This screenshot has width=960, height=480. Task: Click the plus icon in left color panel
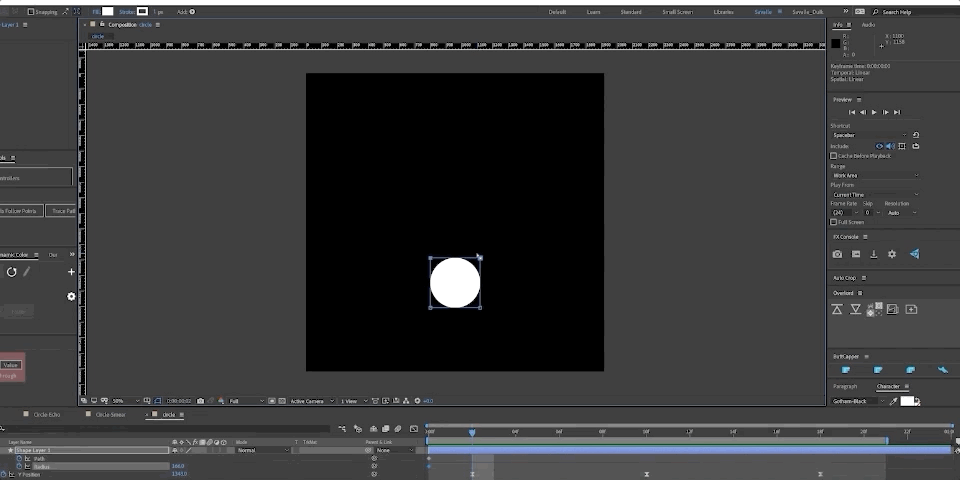71,272
